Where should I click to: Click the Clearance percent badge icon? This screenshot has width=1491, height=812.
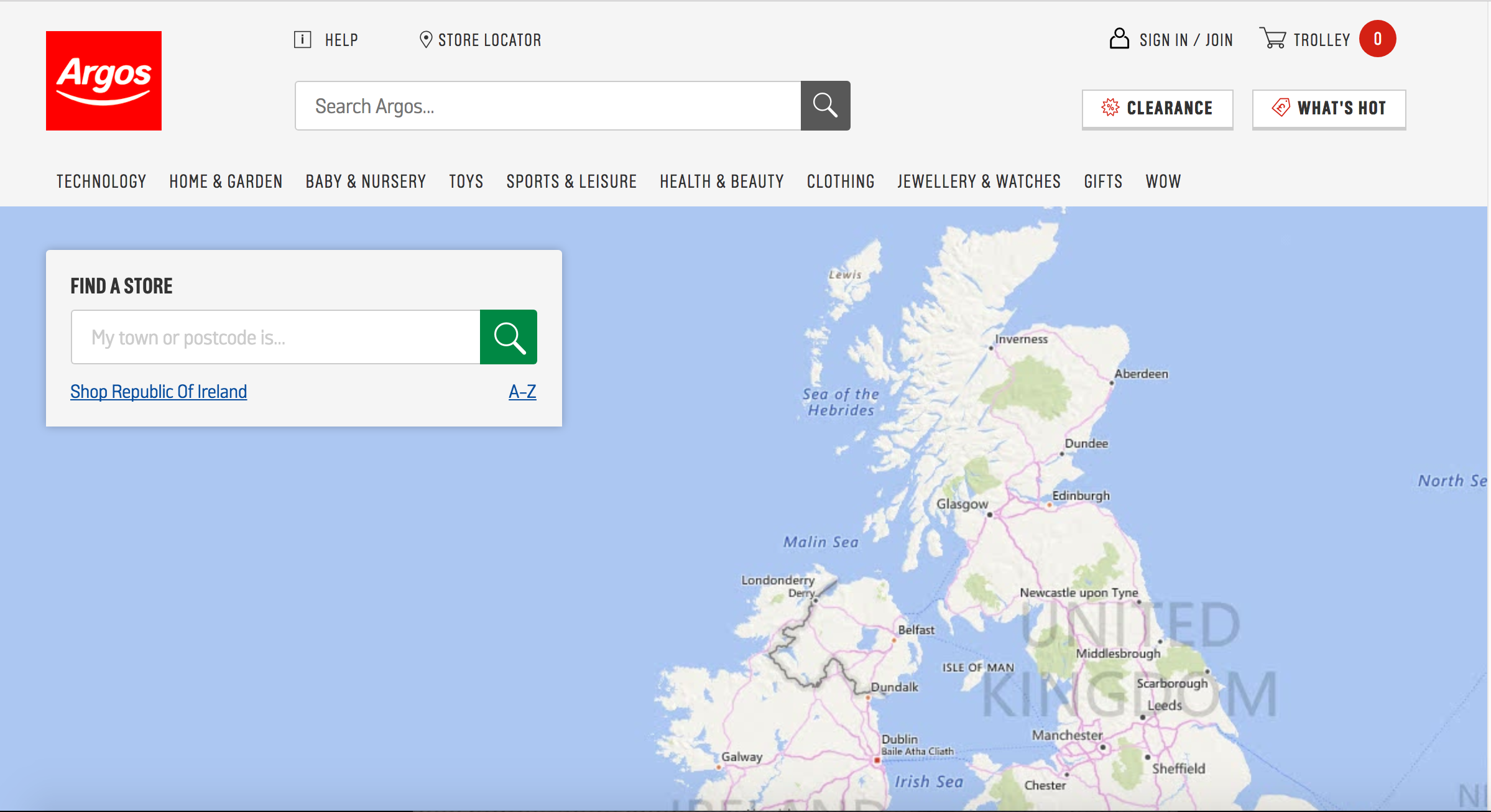click(x=1110, y=108)
